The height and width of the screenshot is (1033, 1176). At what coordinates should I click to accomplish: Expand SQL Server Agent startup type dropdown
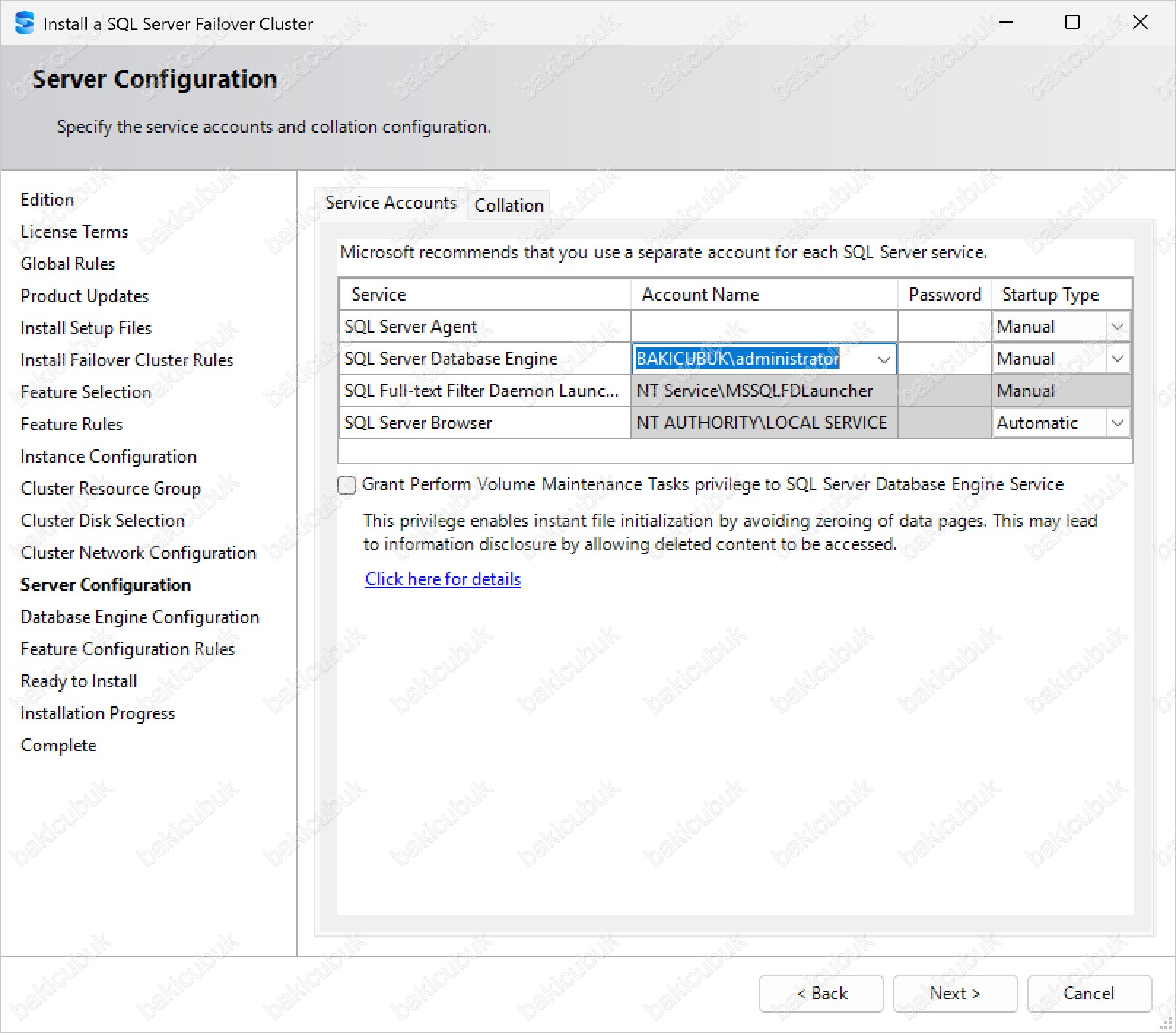pyautogui.click(x=1117, y=327)
